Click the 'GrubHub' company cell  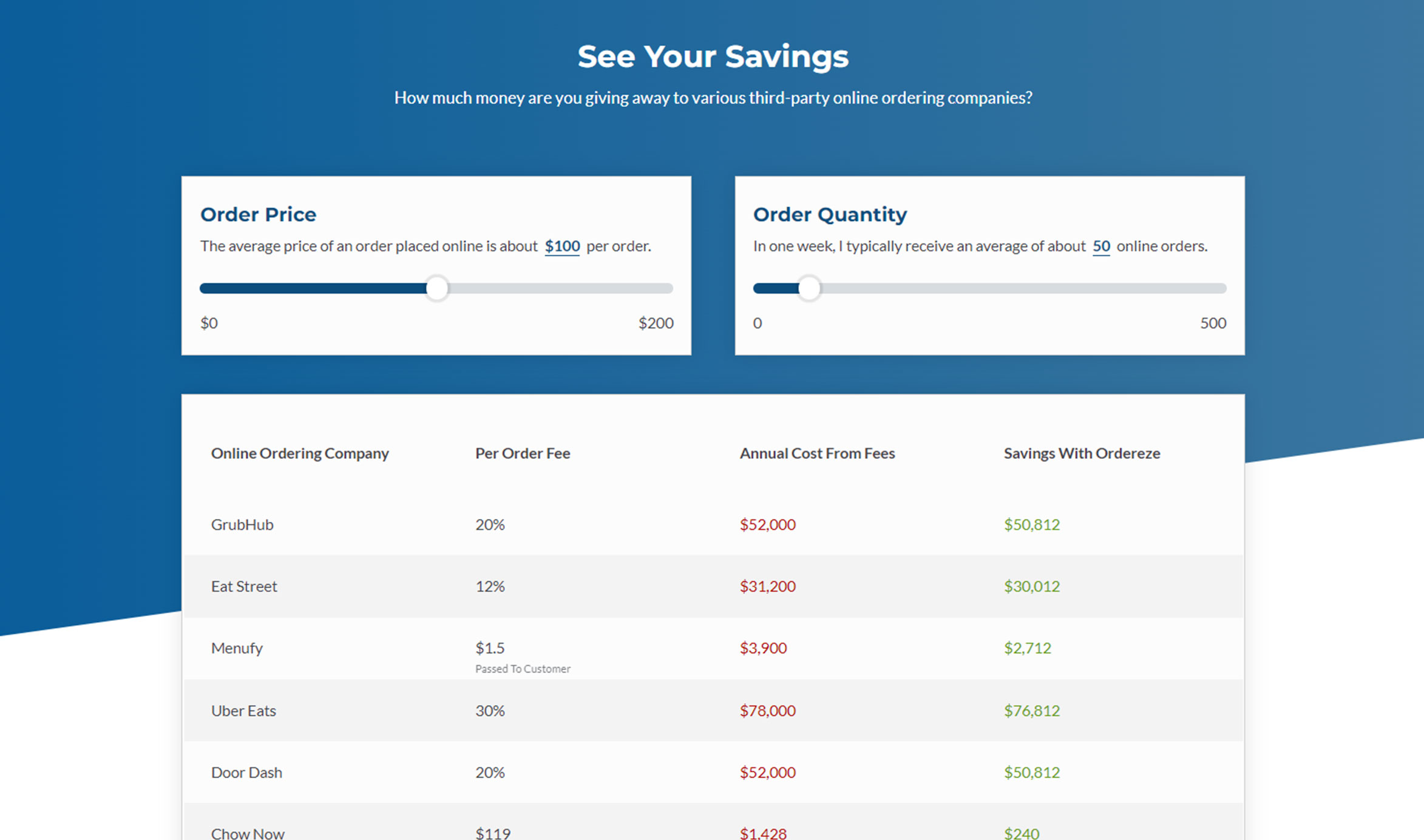[242, 524]
